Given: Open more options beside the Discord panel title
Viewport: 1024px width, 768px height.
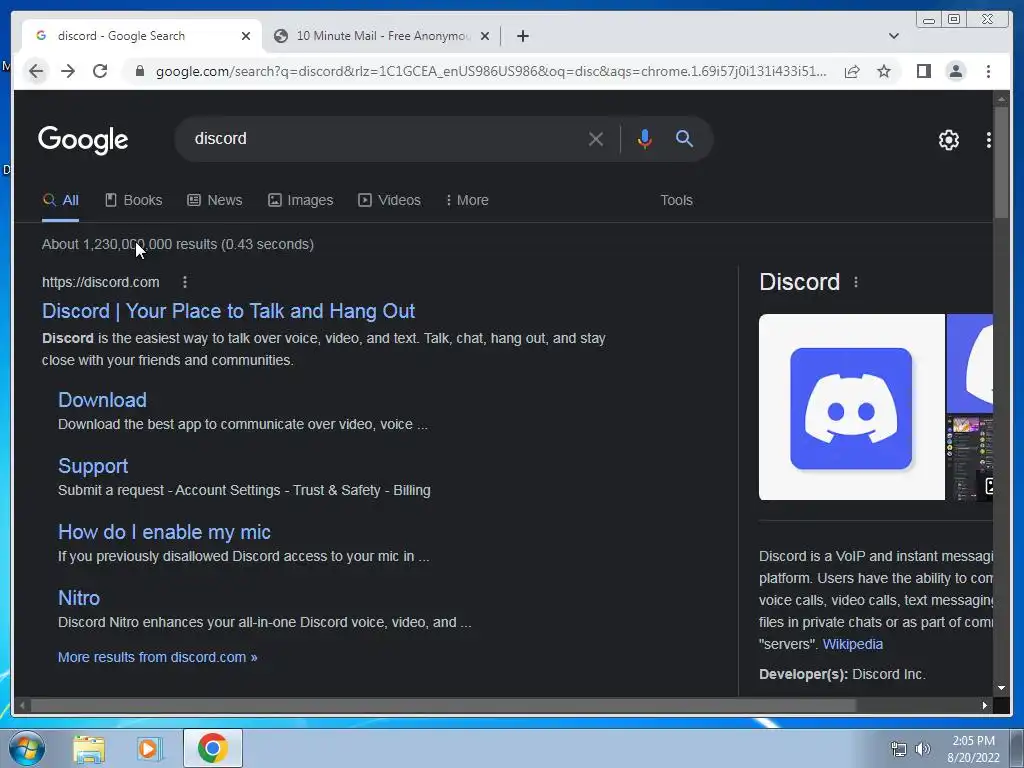Looking at the screenshot, I should 856,282.
